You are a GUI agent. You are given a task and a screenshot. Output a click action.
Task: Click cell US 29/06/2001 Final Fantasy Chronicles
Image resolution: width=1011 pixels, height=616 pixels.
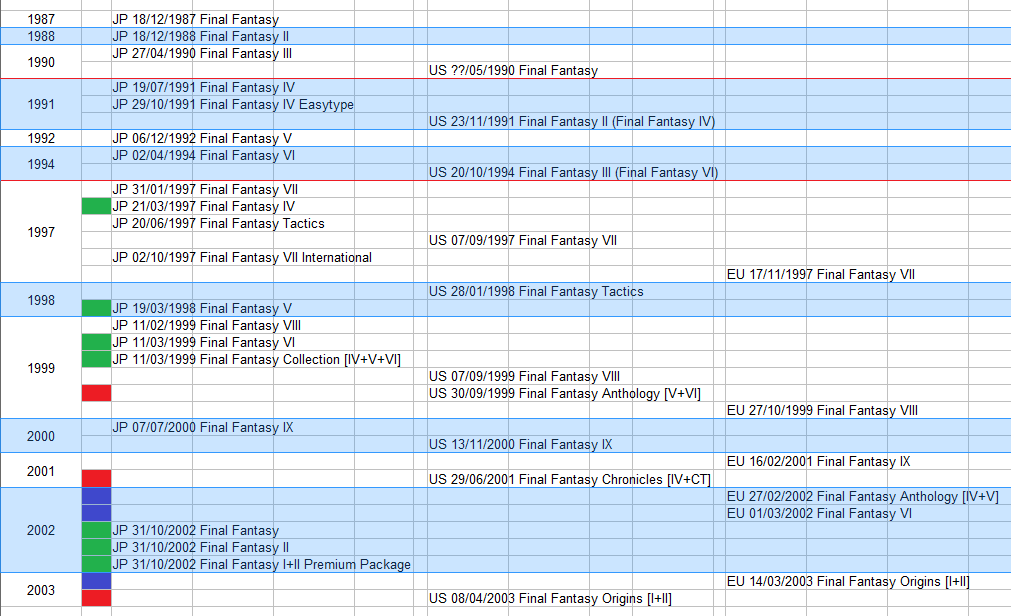[x=569, y=479]
